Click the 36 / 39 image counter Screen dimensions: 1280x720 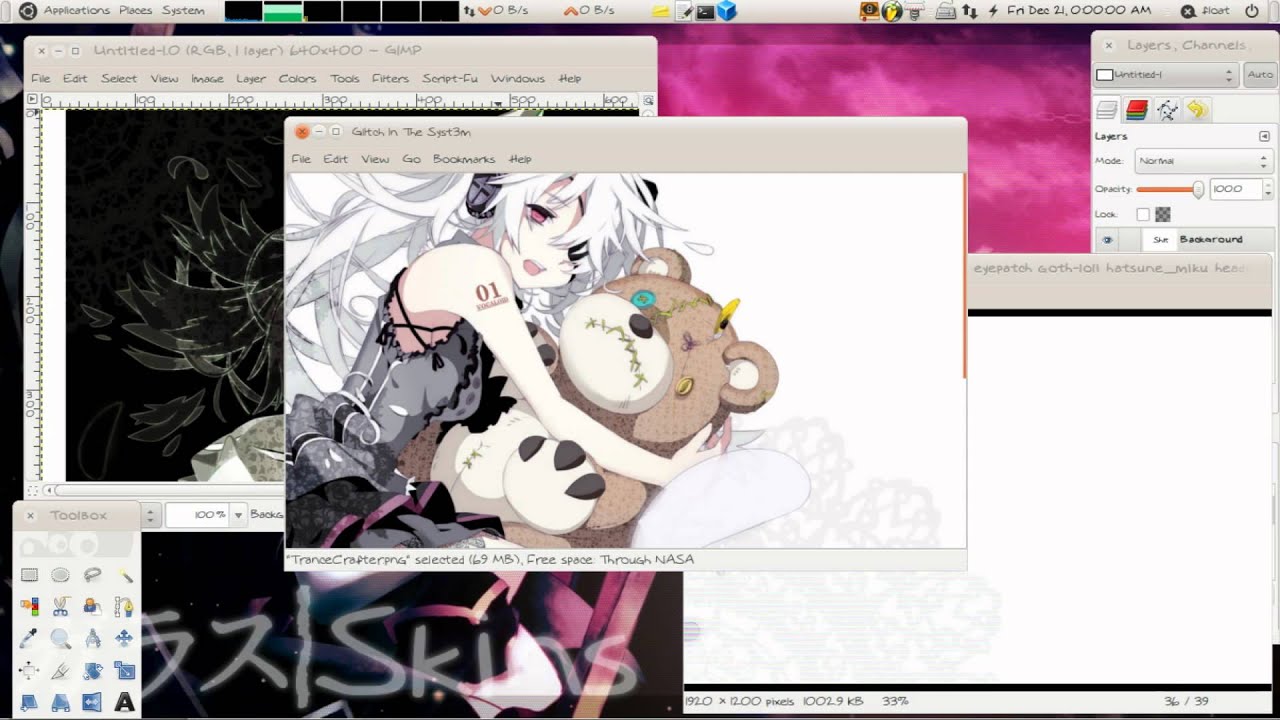pos(1187,702)
